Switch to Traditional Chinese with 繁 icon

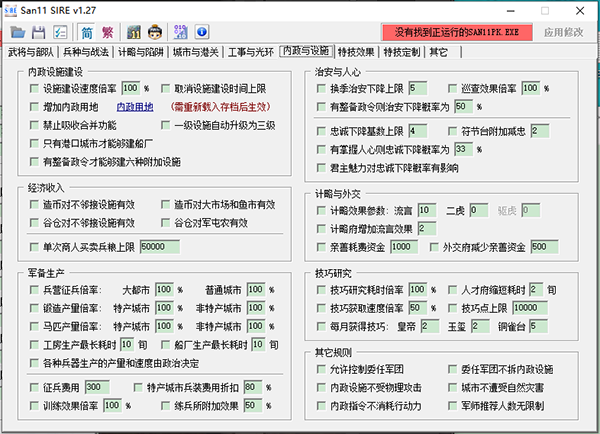click(108, 32)
